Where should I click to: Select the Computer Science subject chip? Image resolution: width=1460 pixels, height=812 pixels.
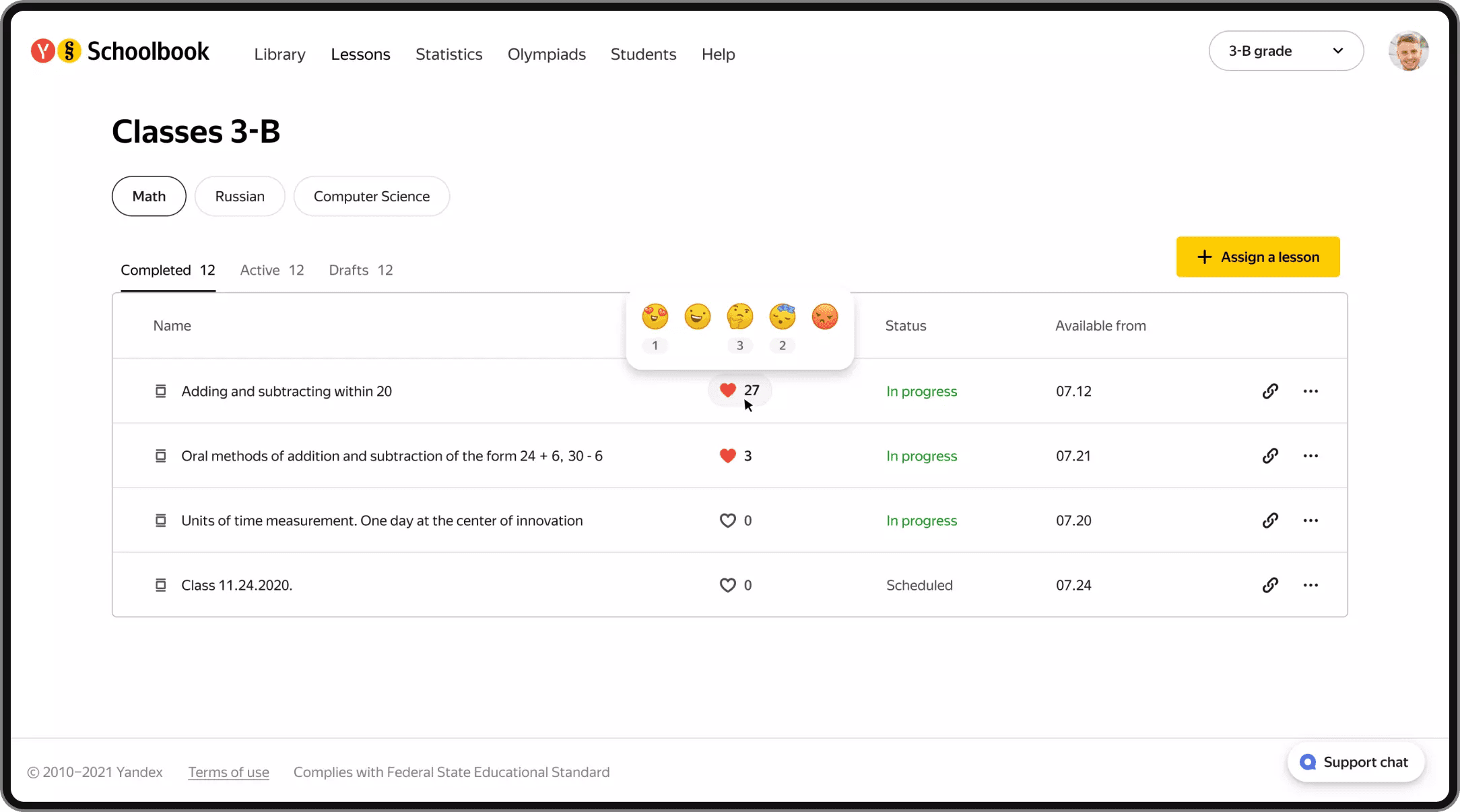tap(371, 197)
